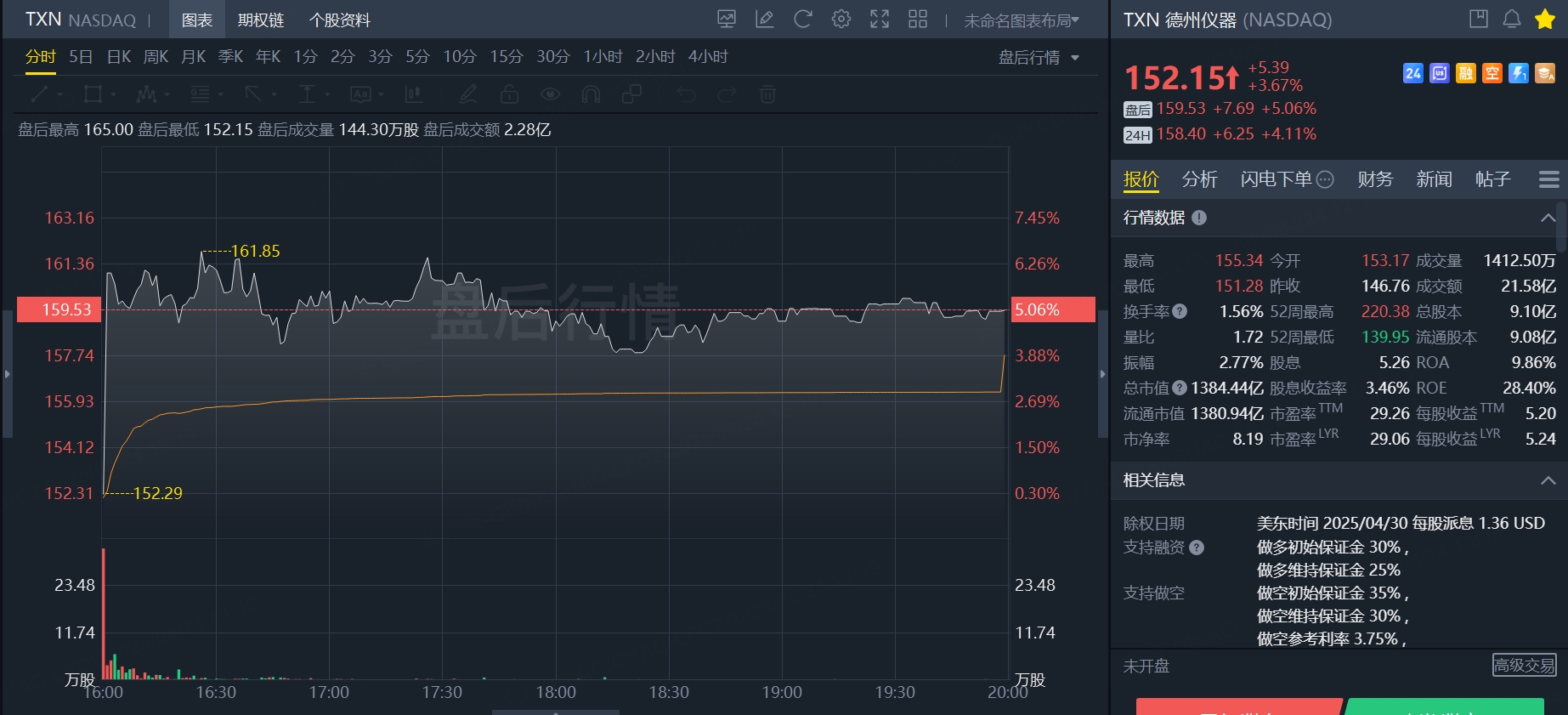The height and width of the screenshot is (715, 1568).
Task: Toggle drawings visibility eye icon
Action: (x=550, y=94)
